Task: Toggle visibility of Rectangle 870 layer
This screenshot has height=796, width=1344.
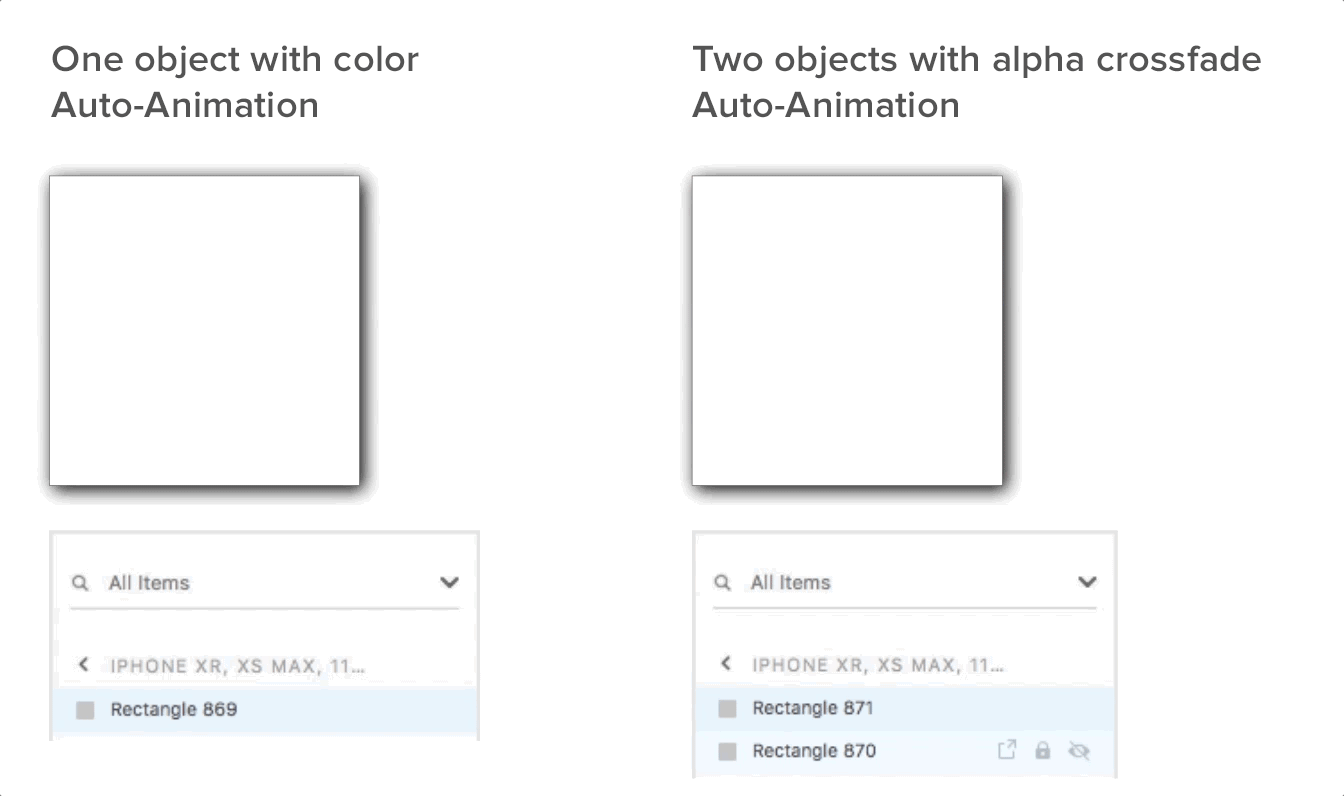Action: [1078, 751]
